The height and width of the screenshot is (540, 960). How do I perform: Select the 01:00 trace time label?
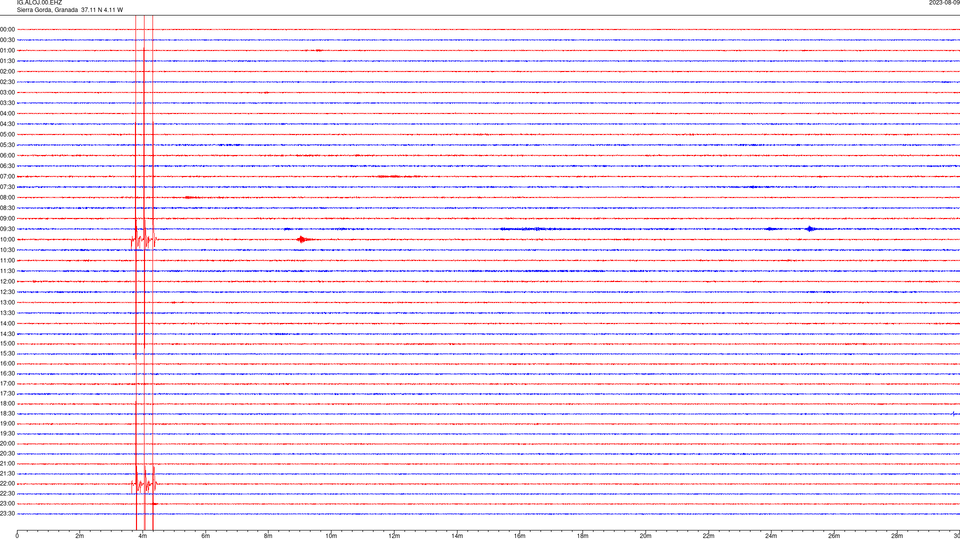point(7,51)
